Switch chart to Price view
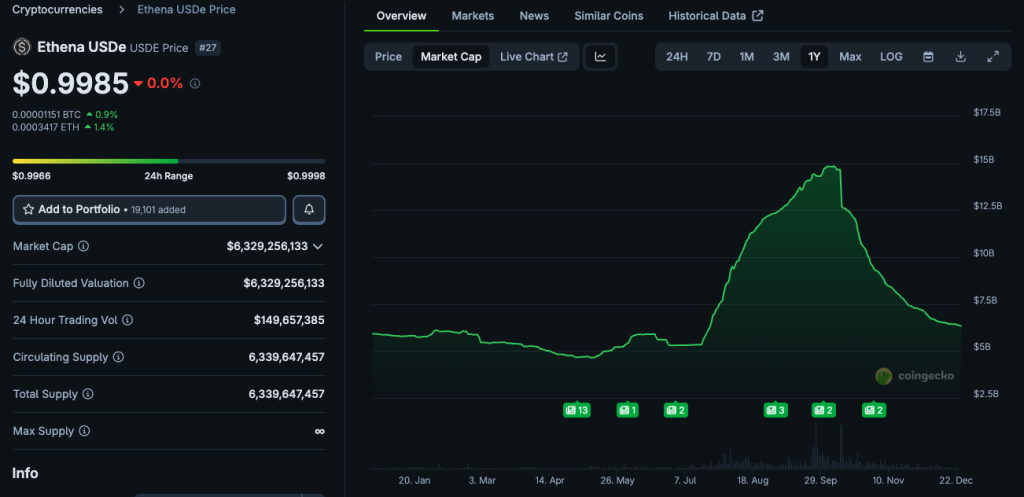The image size is (1024, 497). tap(388, 57)
